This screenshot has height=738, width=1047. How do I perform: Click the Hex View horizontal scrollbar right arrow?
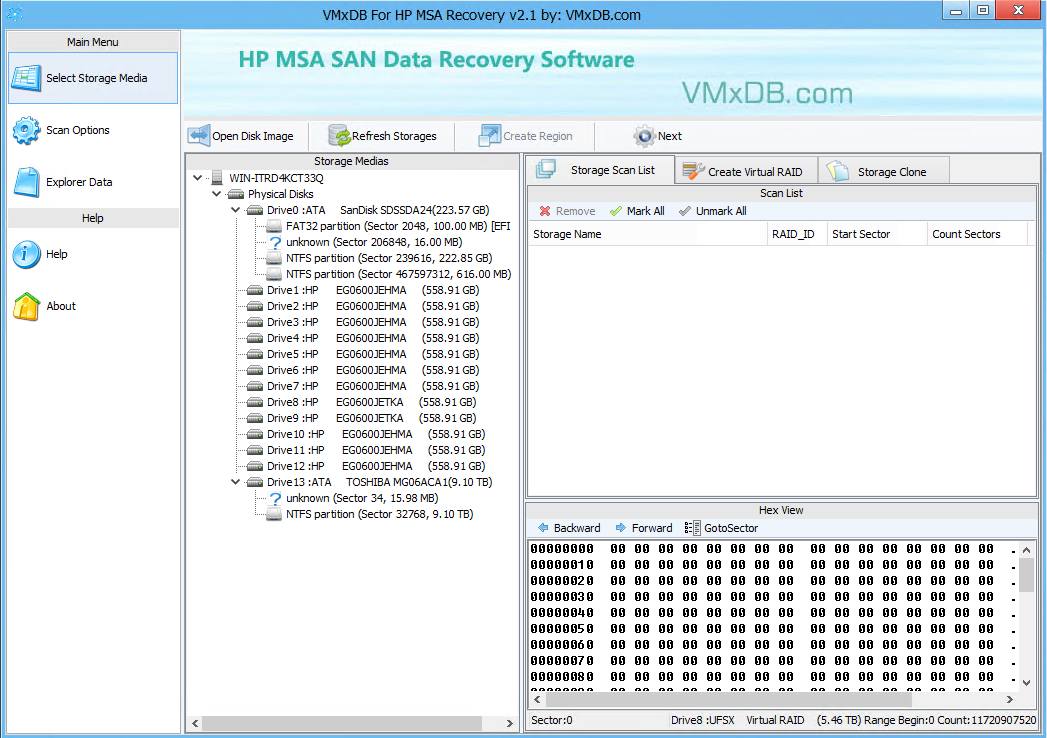(x=1010, y=699)
